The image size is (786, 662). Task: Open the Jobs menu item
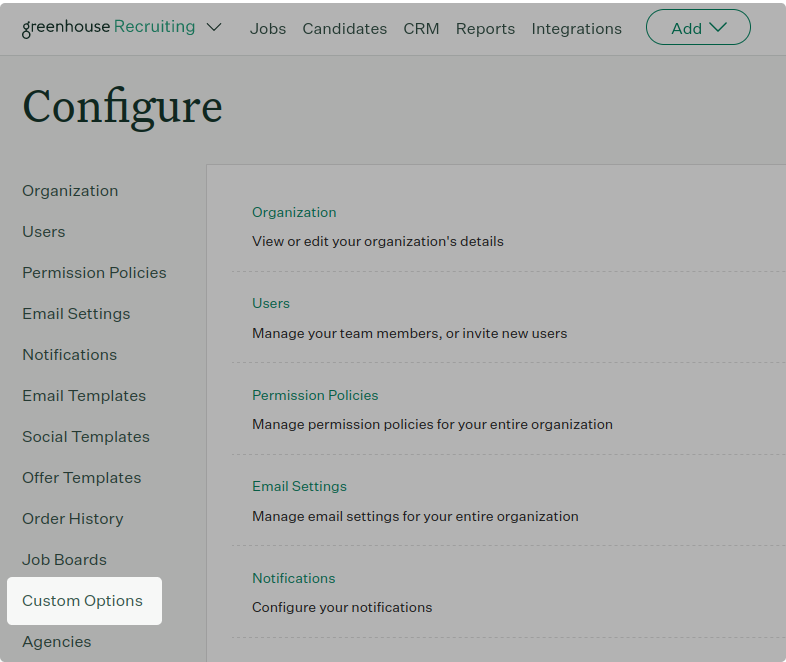(x=268, y=28)
